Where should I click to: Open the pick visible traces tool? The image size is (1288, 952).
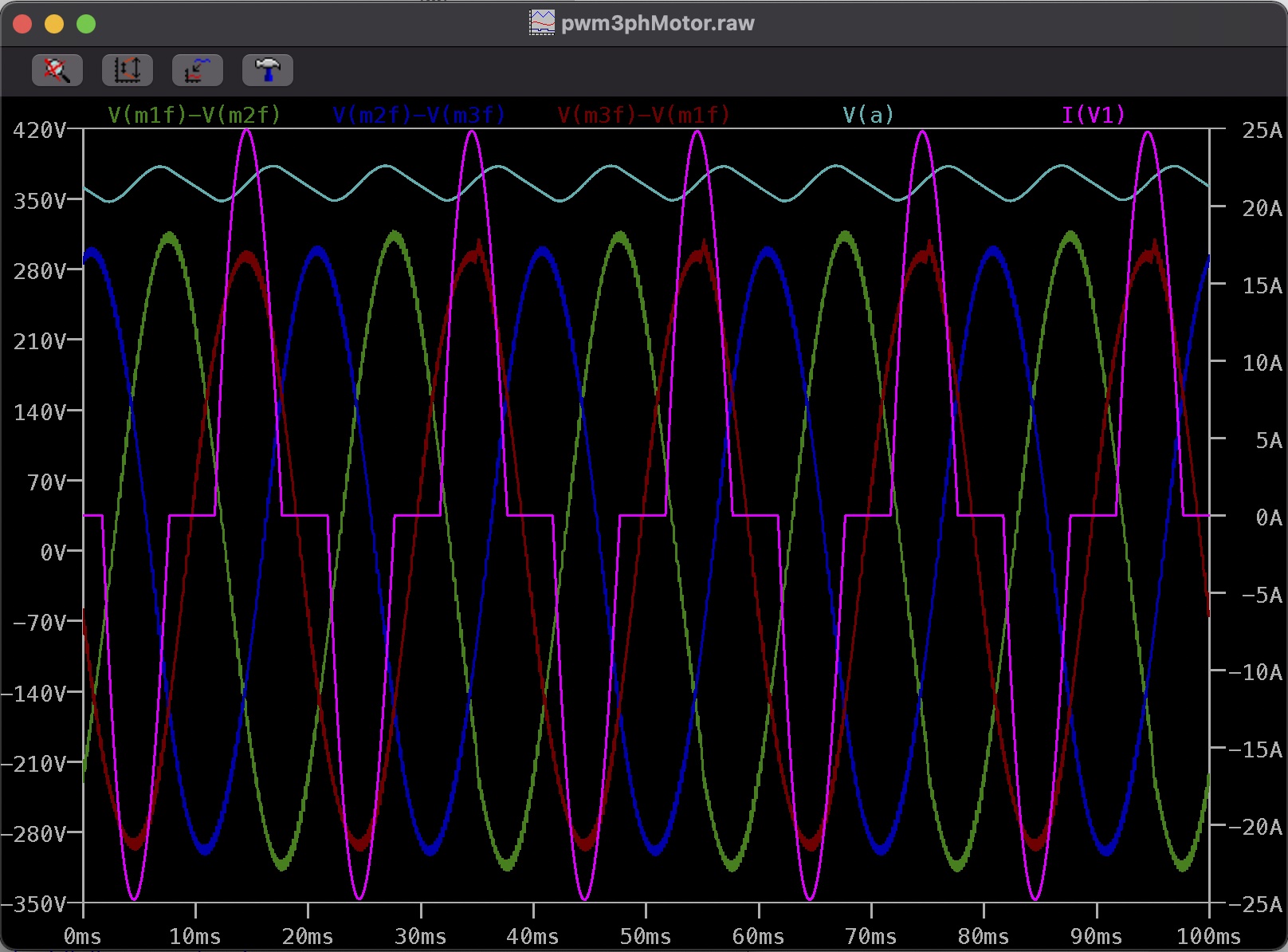coord(197,70)
